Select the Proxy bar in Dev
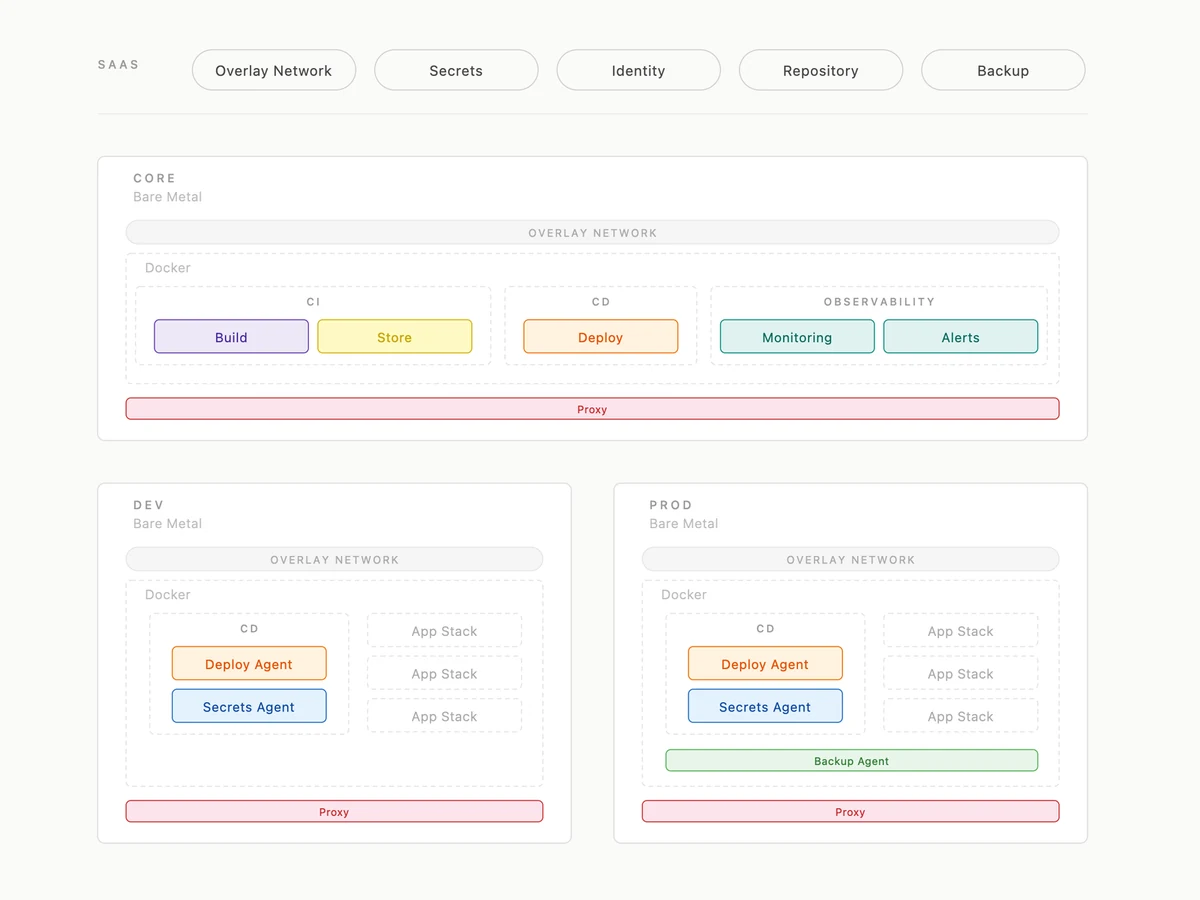This screenshot has width=1200, height=900. click(x=334, y=811)
